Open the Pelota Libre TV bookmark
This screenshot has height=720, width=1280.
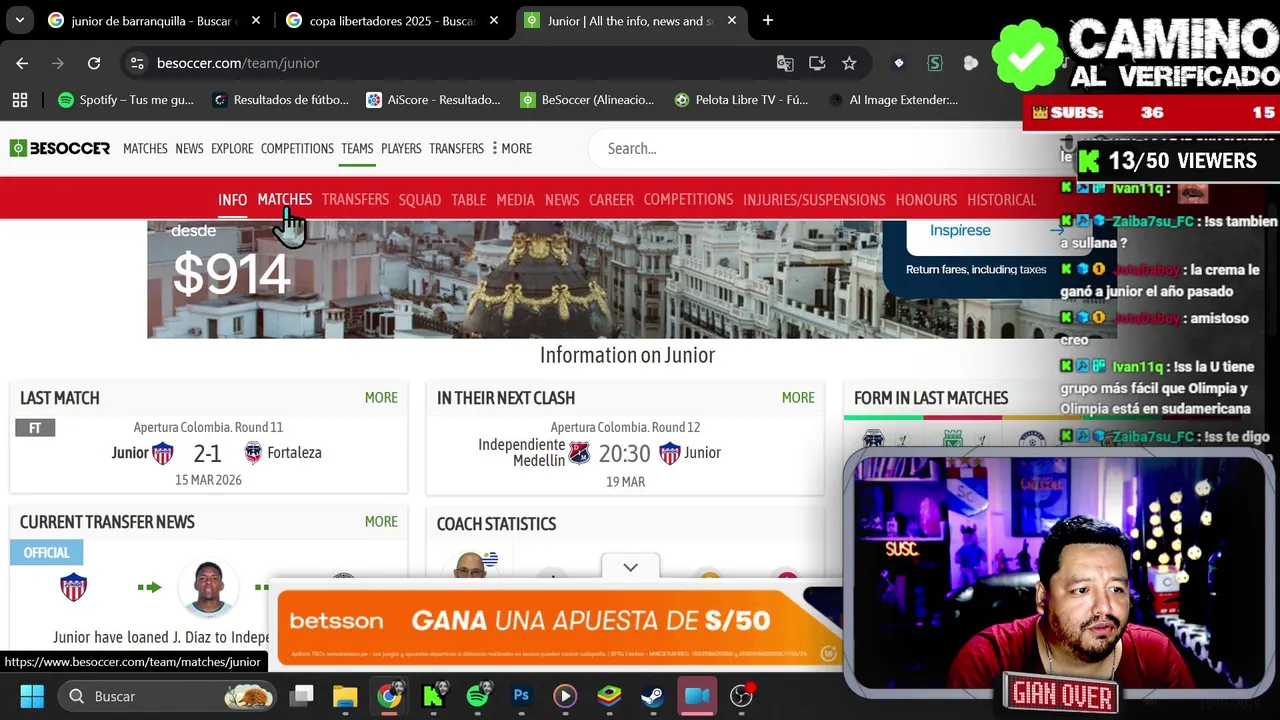pos(741,100)
